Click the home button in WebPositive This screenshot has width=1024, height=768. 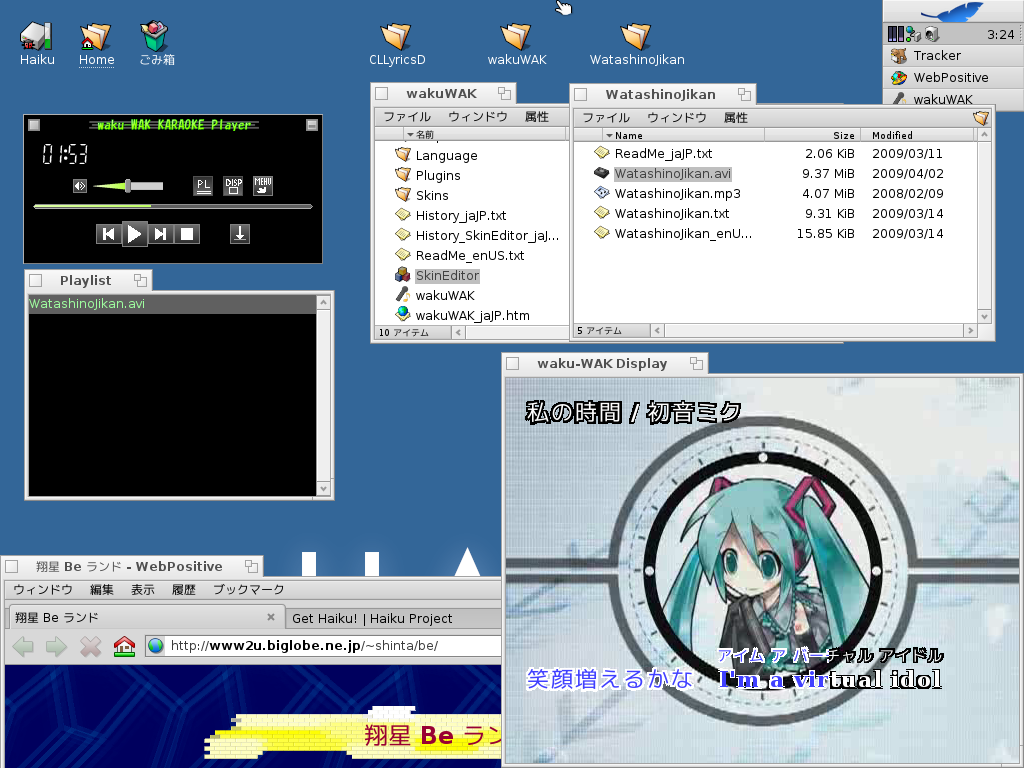(124, 647)
